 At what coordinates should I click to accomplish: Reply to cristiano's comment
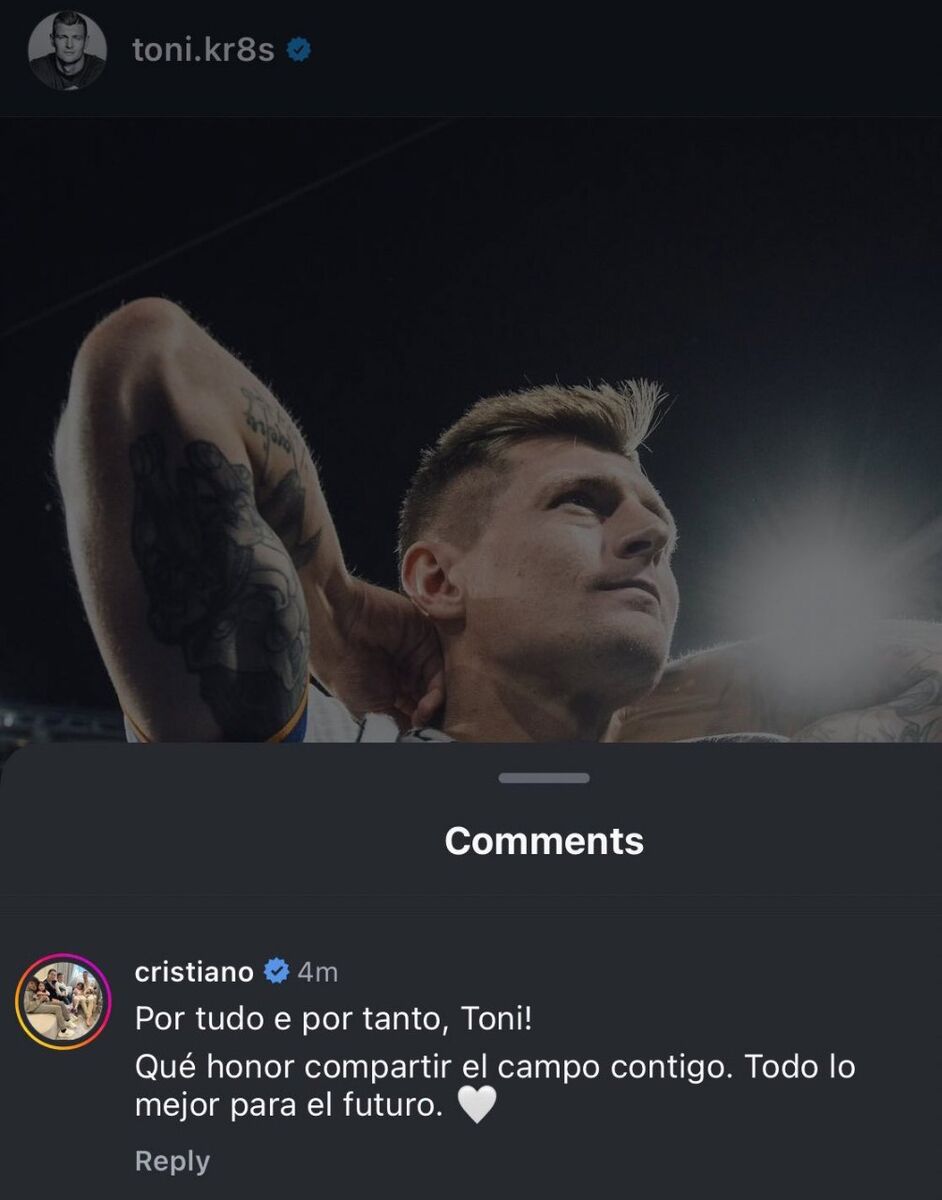pyautogui.click(x=172, y=1161)
